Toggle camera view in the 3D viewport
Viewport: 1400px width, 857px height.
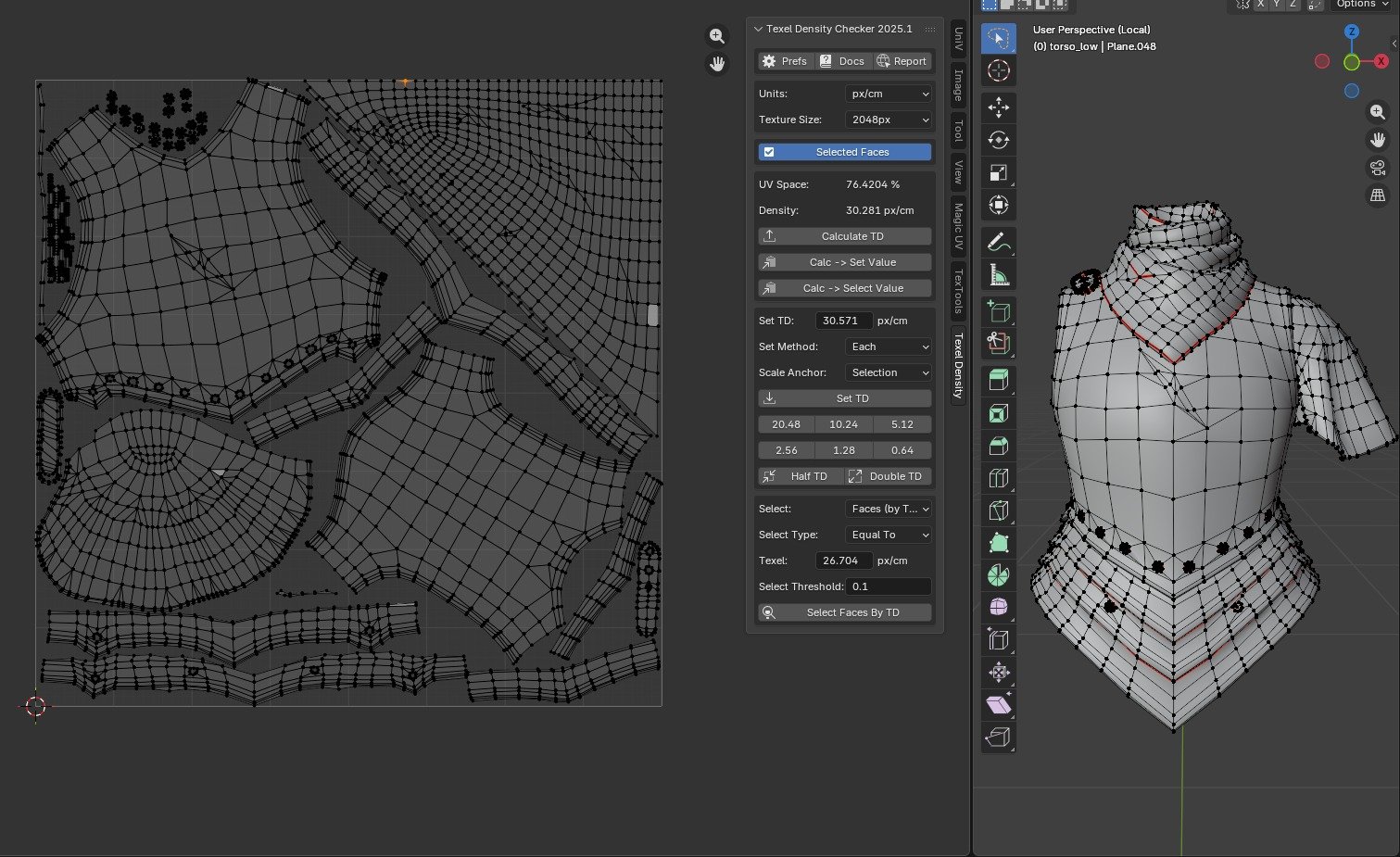[x=1378, y=168]
